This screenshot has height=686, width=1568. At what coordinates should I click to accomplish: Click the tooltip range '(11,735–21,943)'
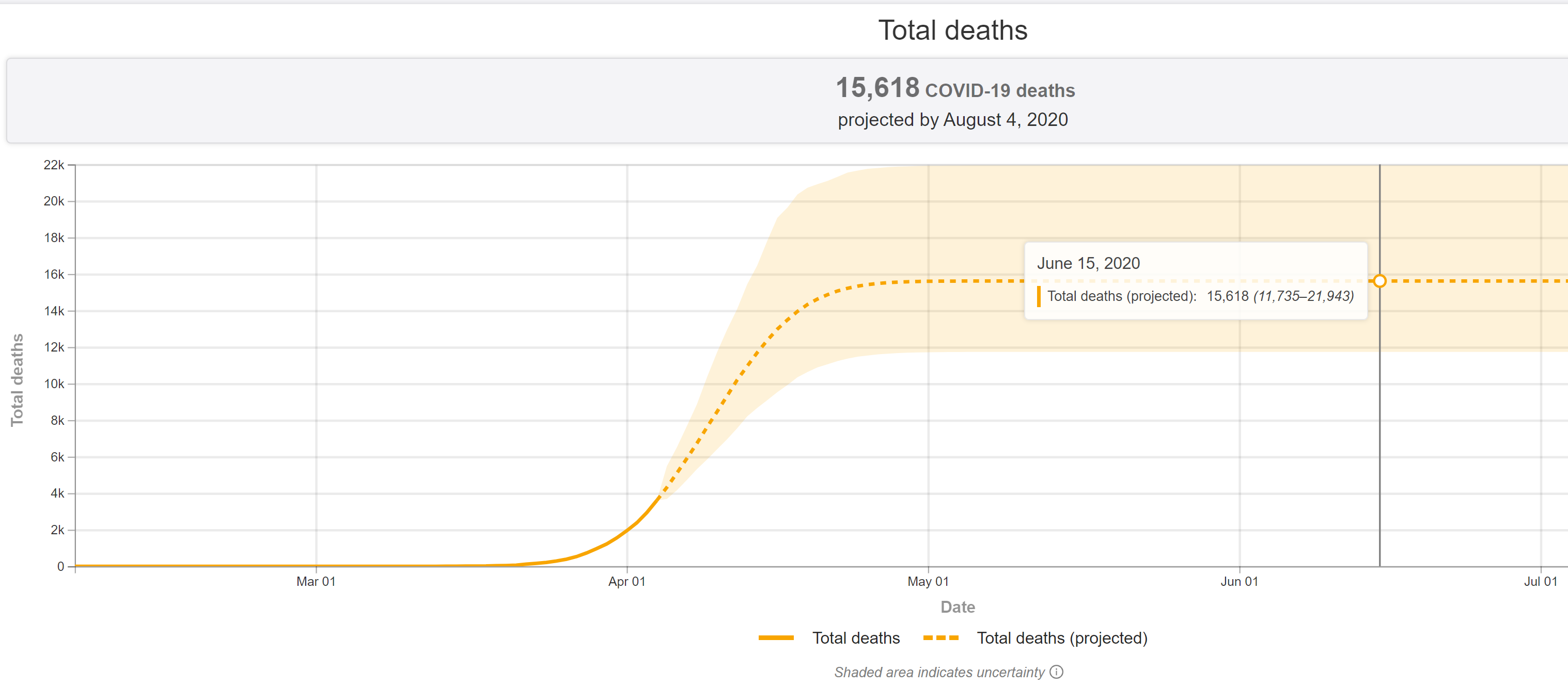pos(1303,296)
